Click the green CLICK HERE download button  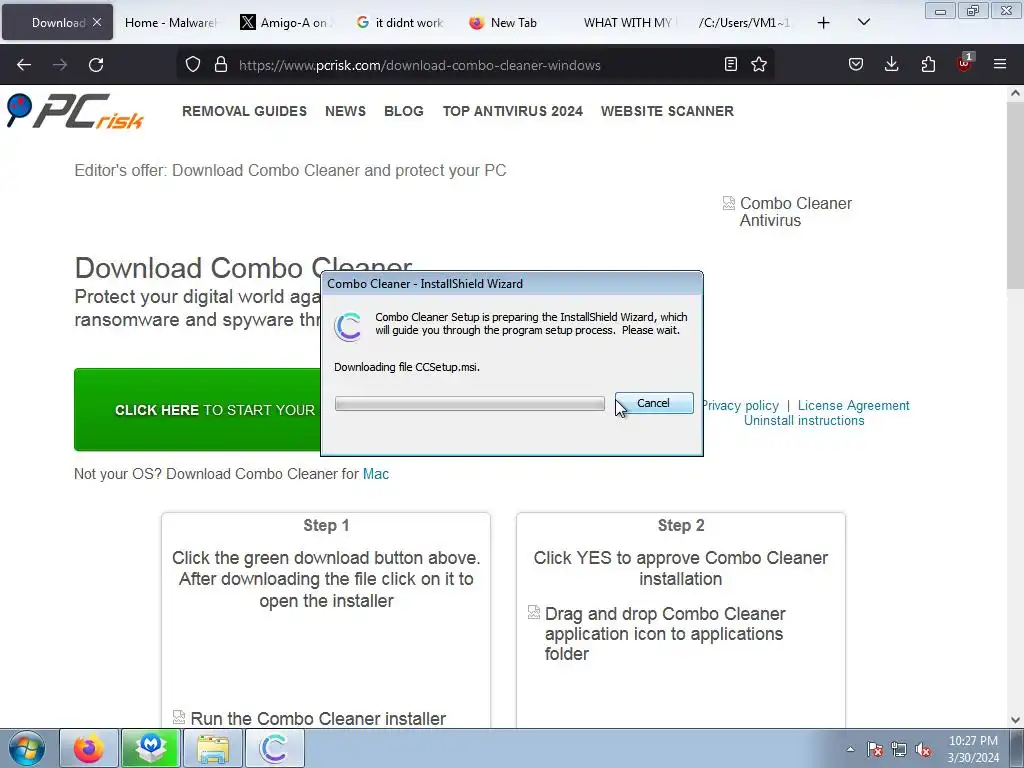tap(197, 409)
